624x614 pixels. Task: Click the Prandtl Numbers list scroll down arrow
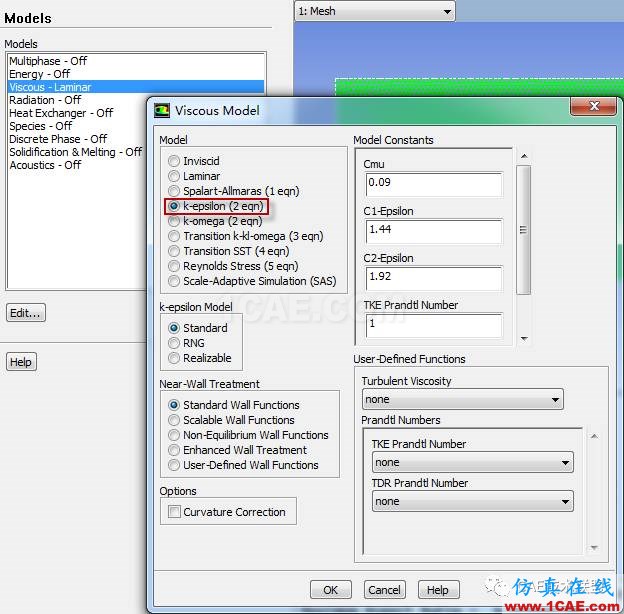pyautogui.click(x=594, y=548)
